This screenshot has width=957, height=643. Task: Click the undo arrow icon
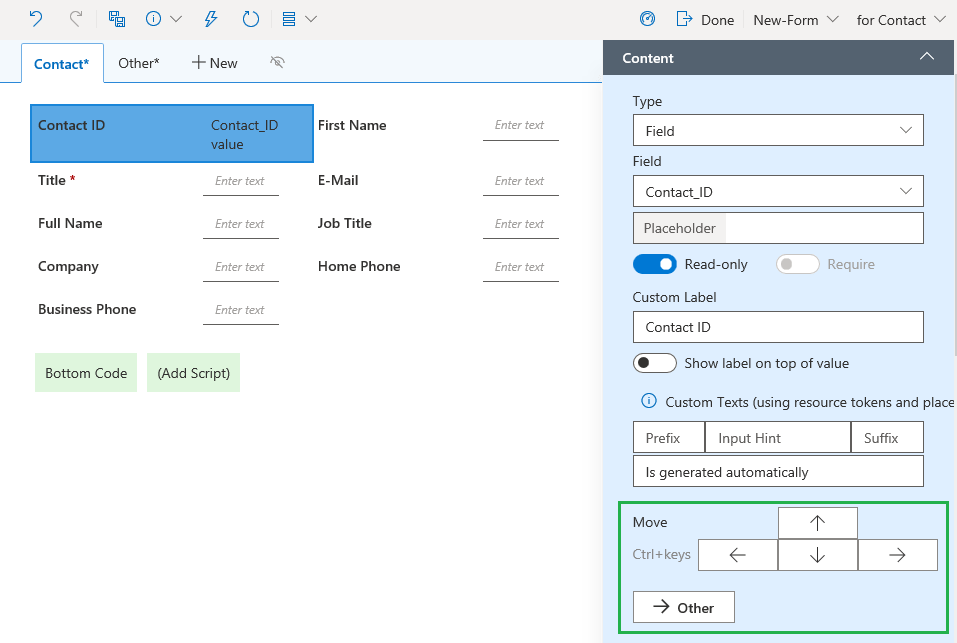36,19
